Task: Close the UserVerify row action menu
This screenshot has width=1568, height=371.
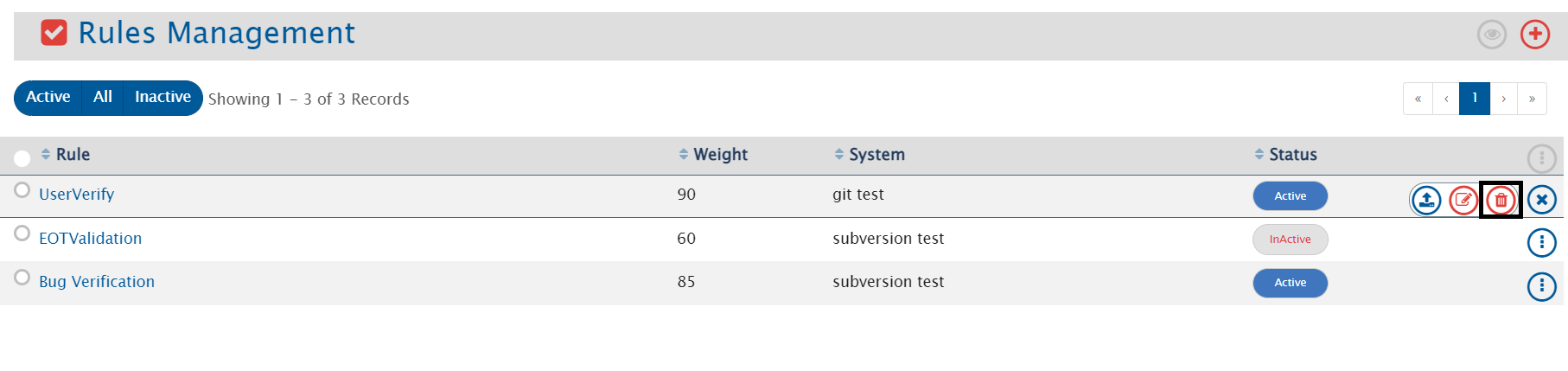Action: click(1542, 200)
